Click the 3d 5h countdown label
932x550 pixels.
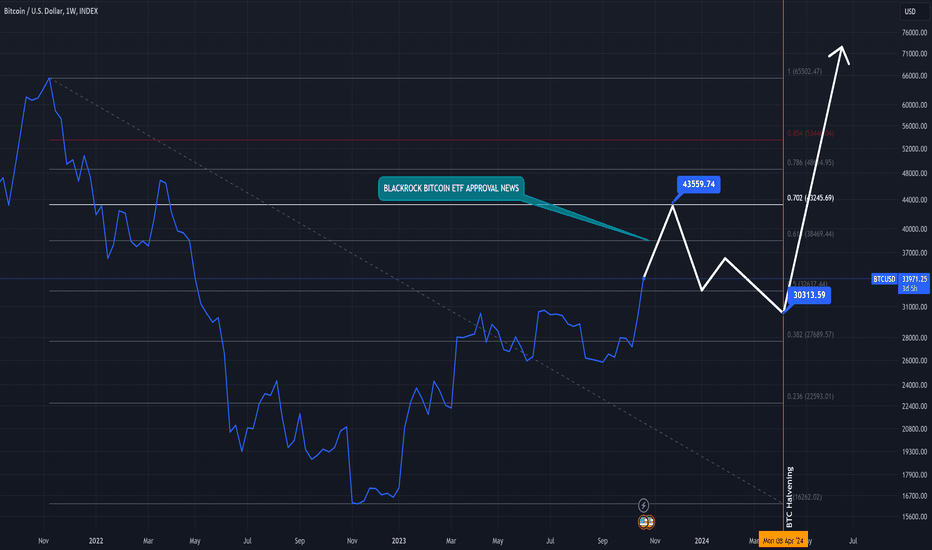point(909,288)
